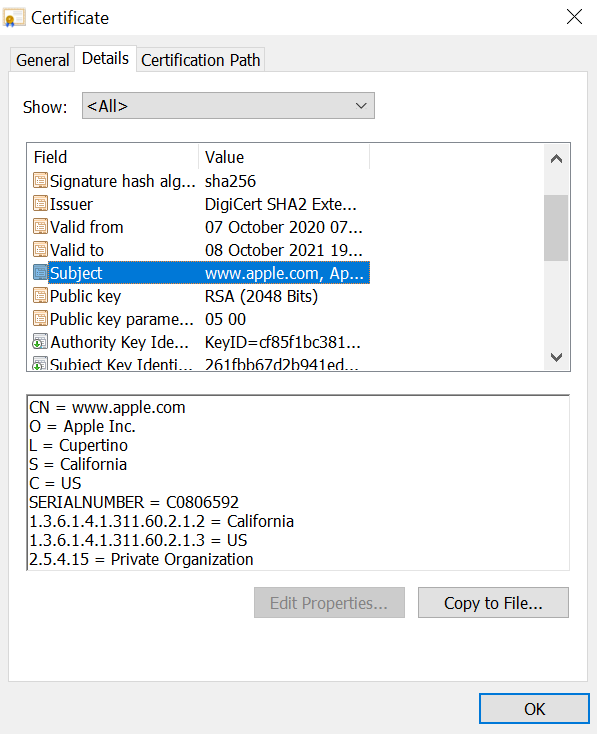Select the Public key parameters icon
597x734 pixels.
point(40,318)
